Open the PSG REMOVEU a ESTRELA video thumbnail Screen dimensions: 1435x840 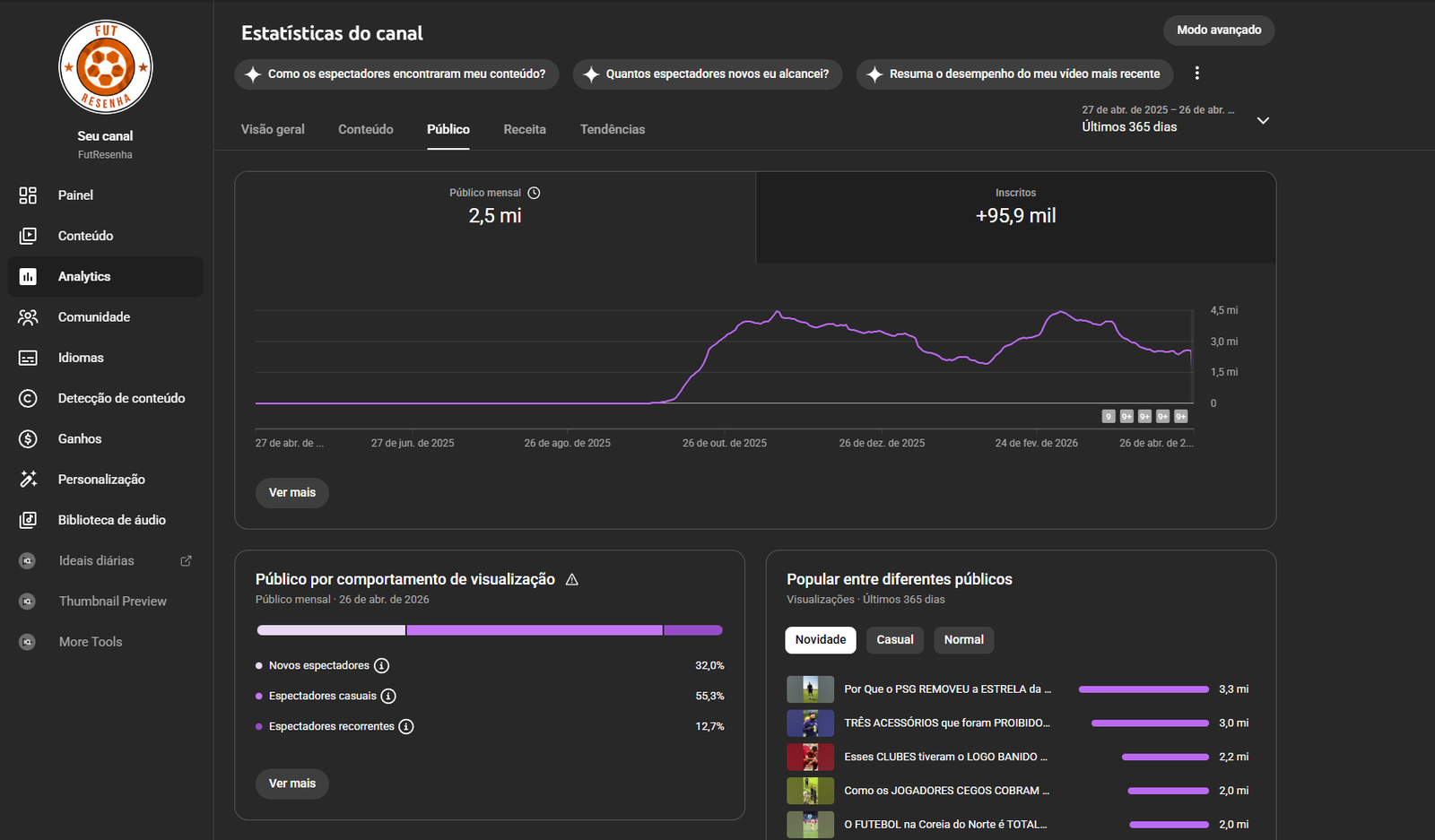[x=810, y=689]
